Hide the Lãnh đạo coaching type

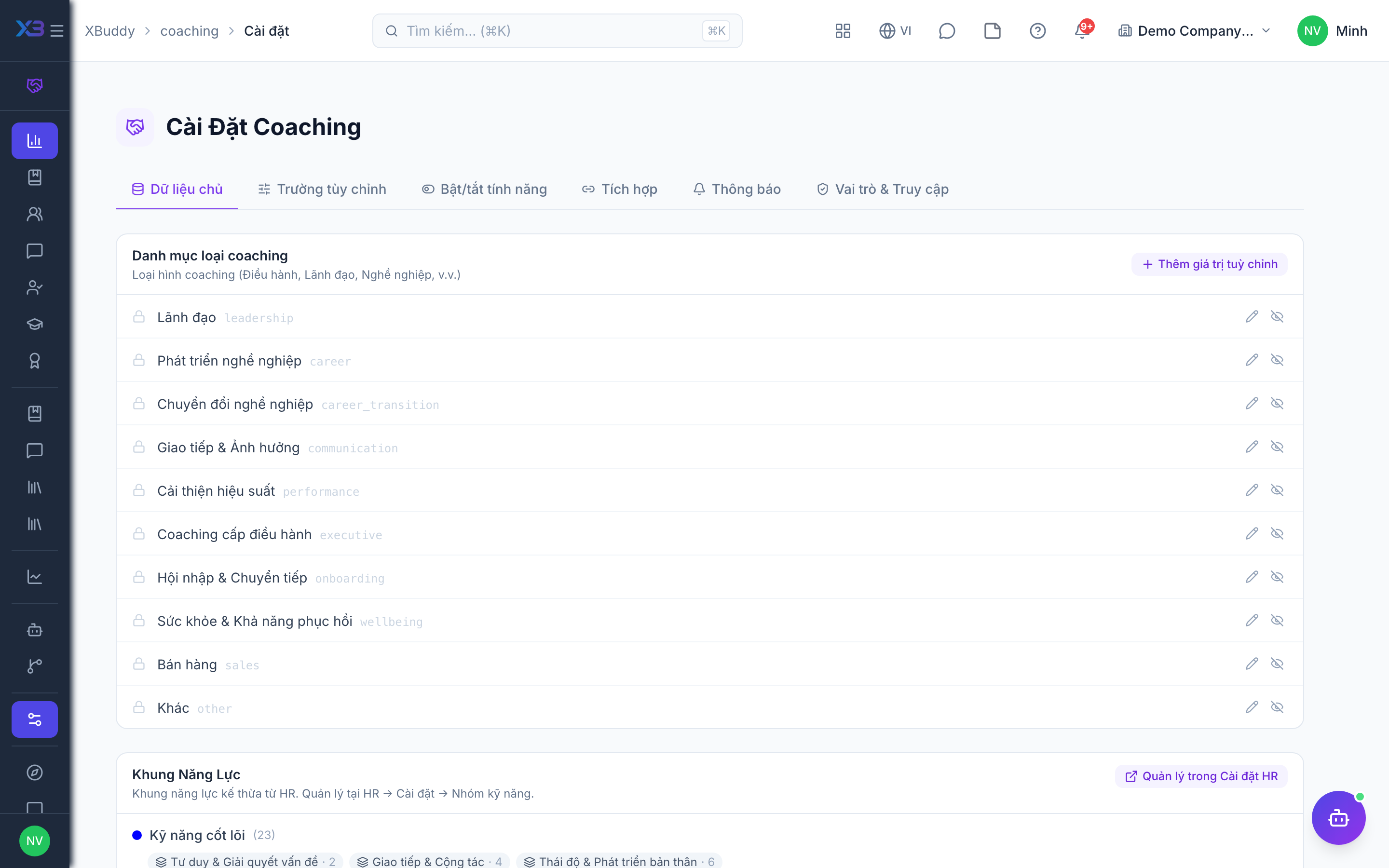(x=1277, y=317)
